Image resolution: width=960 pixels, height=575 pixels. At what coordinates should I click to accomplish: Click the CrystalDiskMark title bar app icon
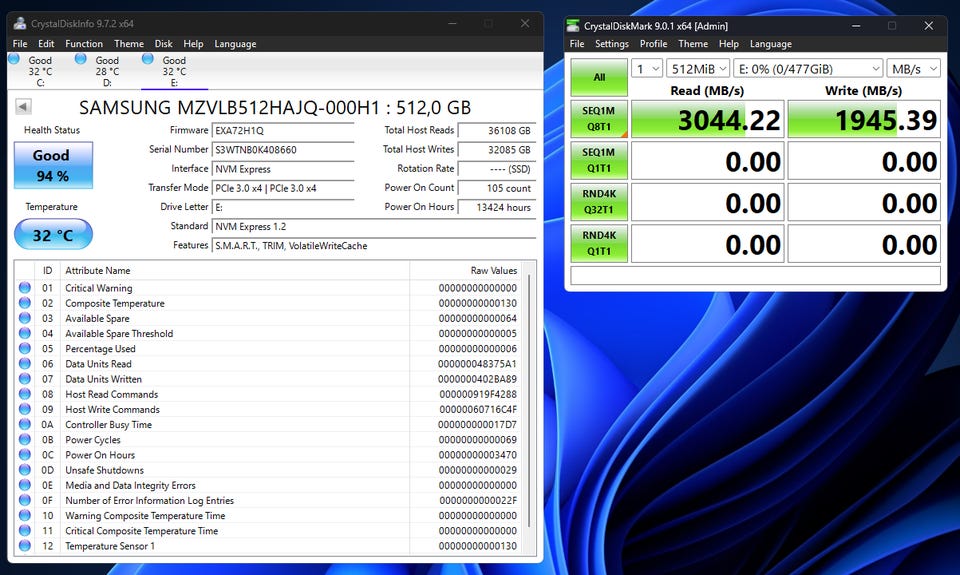573,26
